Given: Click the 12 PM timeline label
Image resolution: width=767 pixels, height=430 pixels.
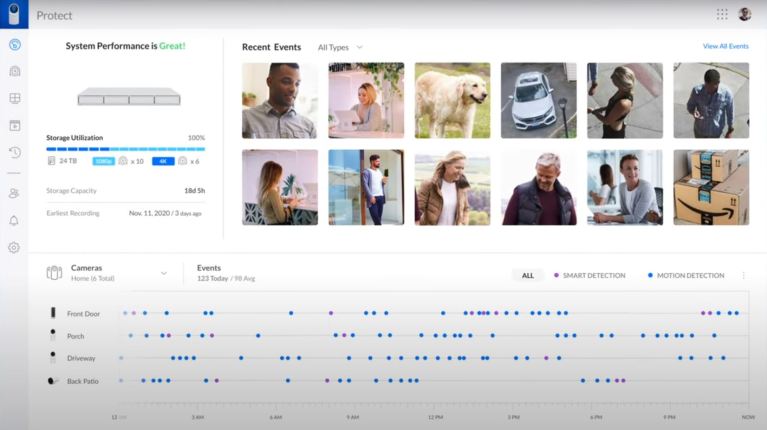Looking at the screenshot, I should [435, 417].
